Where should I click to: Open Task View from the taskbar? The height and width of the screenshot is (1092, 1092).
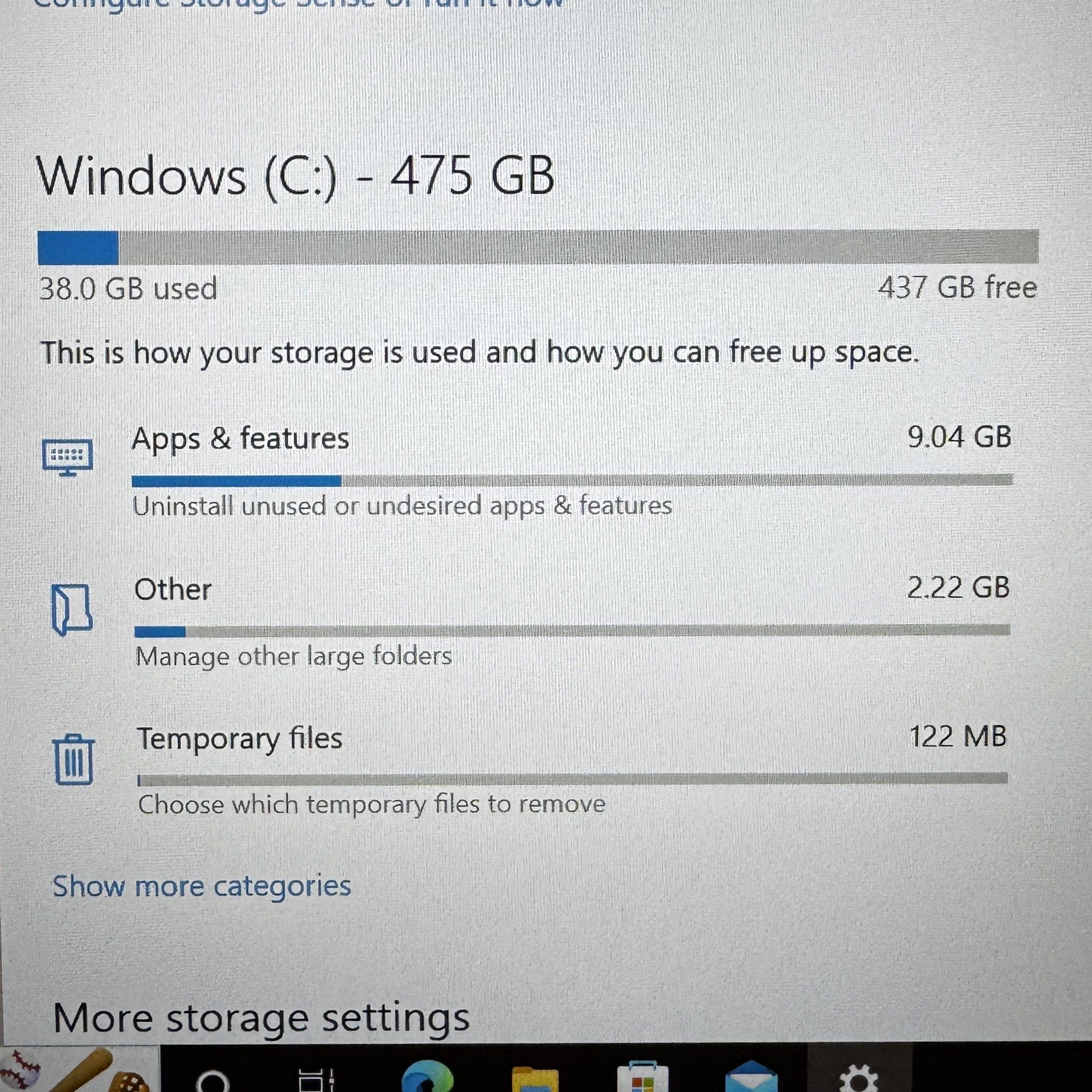coord(317,1079)
